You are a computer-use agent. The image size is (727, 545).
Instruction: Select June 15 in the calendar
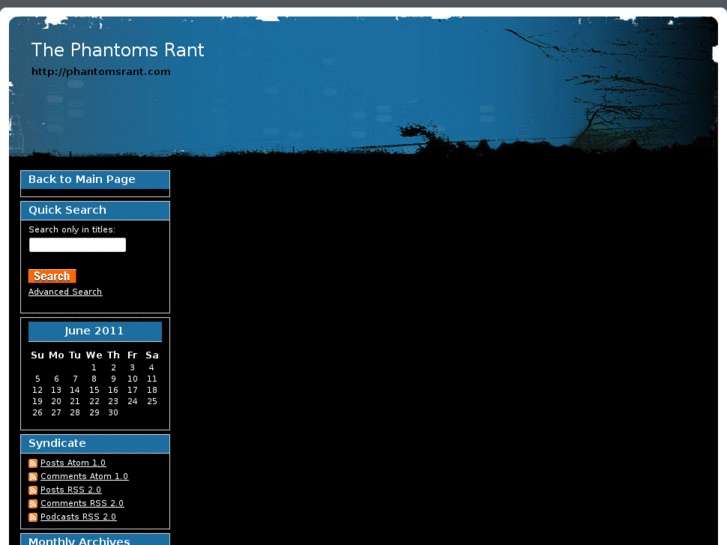[x=94, y=390]
